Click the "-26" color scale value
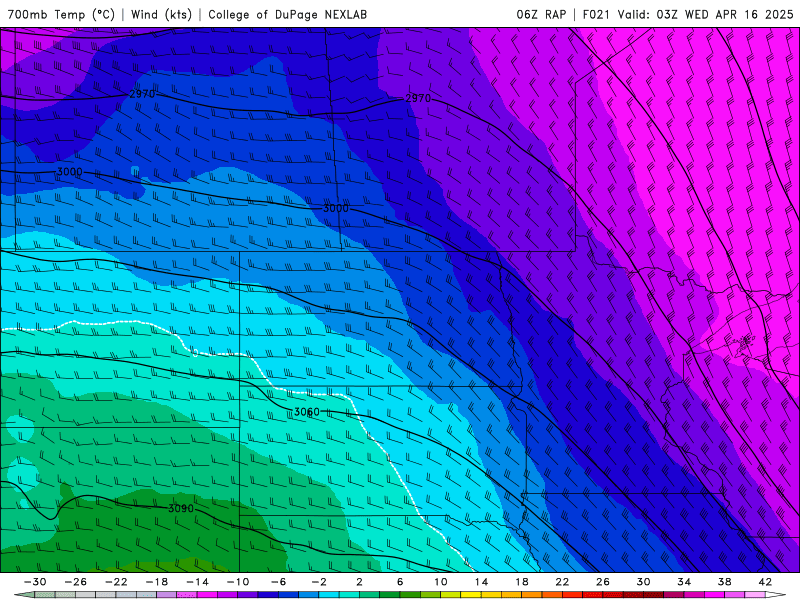Screen dimensions: 800x600 click(x=76, y=582)
